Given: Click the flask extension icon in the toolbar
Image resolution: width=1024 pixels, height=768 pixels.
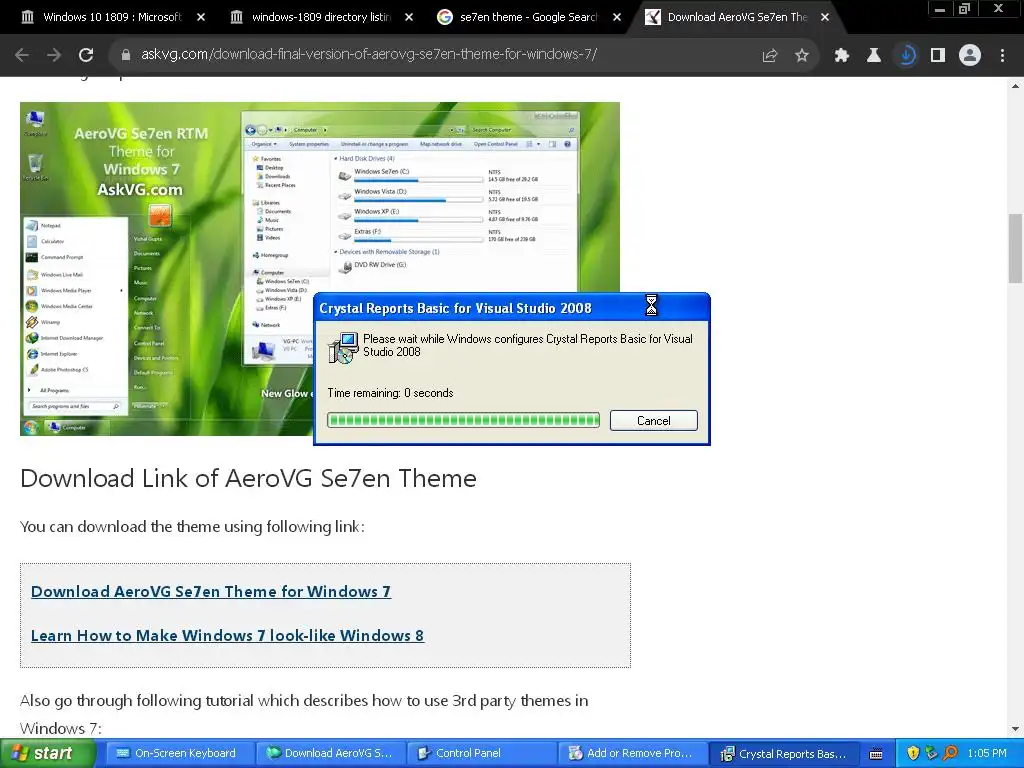Looking at the screenshot, I should [874, 56].
